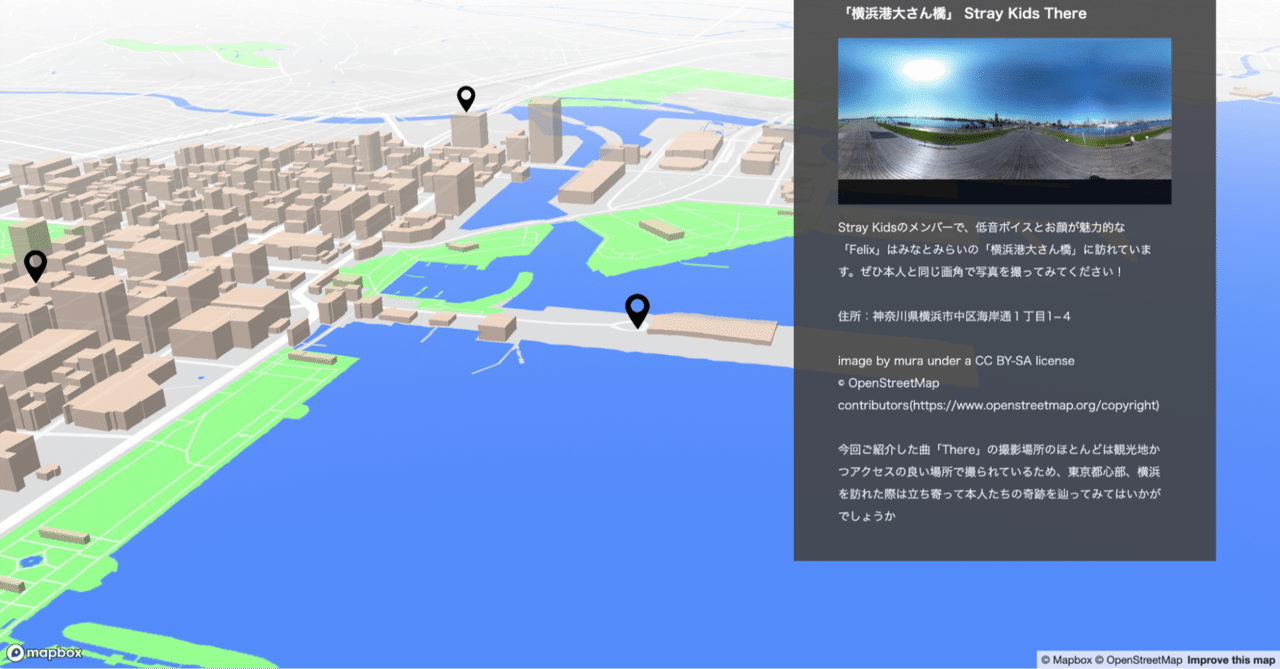Click the 'image by mura' CC BY-SA credit
The width and height of the screenshot is (1280, 669).
(x=955, y=360)
